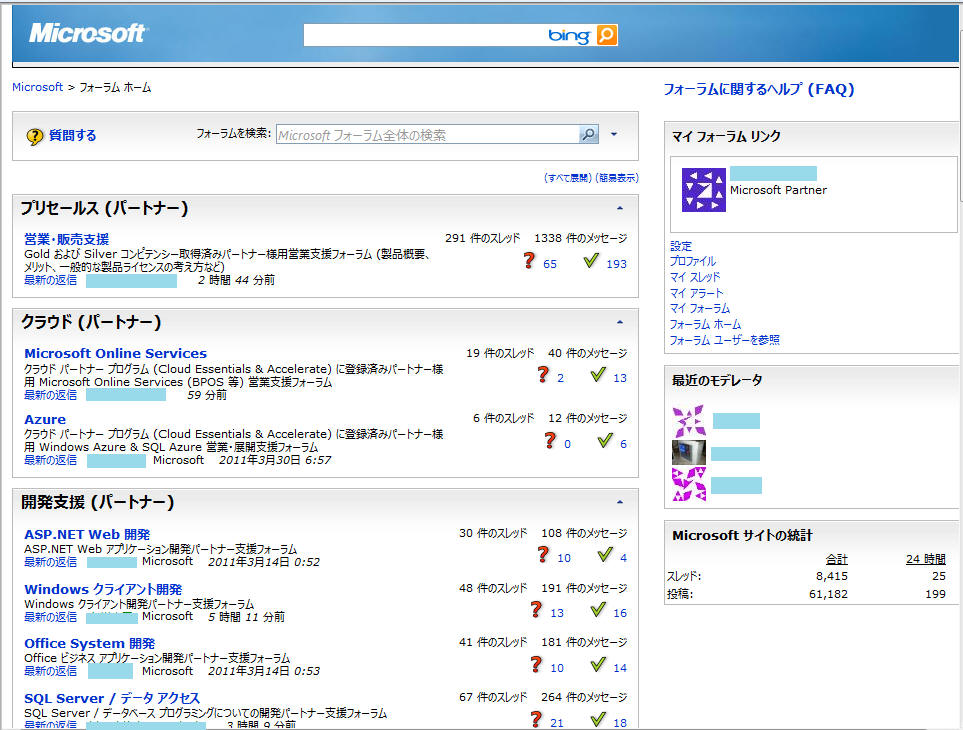
Task: Click 最新の返信 under Windows クライアント開発
Action: point(50,617)
